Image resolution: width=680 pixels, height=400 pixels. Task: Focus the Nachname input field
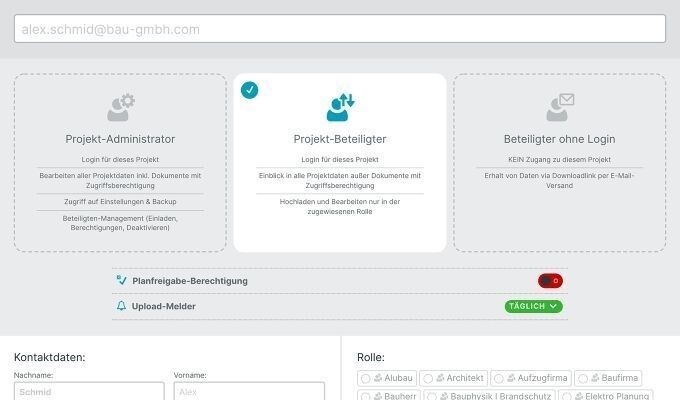pos(89,391)
